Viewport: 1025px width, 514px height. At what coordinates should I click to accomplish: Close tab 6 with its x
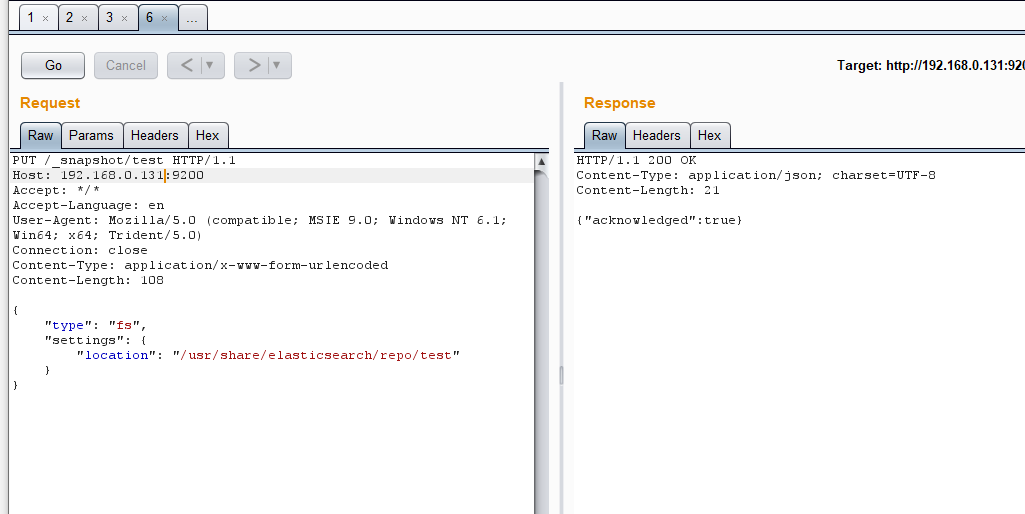pyautogui.click(x=164, y=19)
